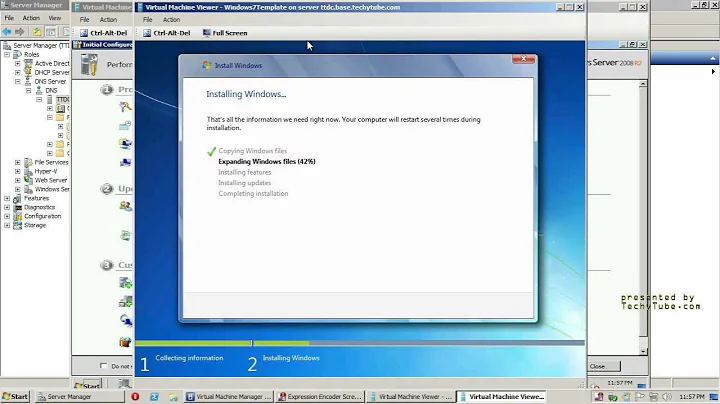This screenshot has width=720, height=404.
Task: Click Windows Server role item in tree
Action: pyautogui.click(x=52, y=189)
